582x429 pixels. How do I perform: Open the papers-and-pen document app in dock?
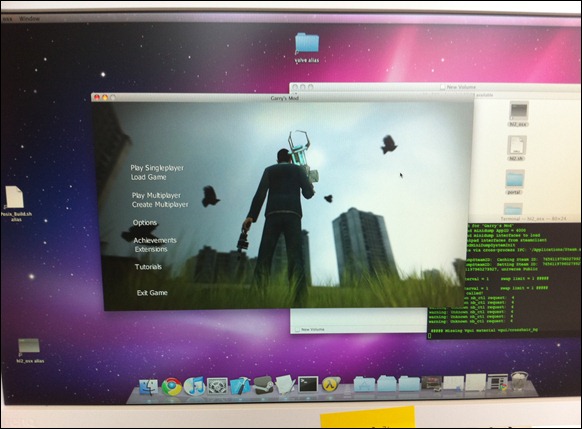tap(285, 384)
